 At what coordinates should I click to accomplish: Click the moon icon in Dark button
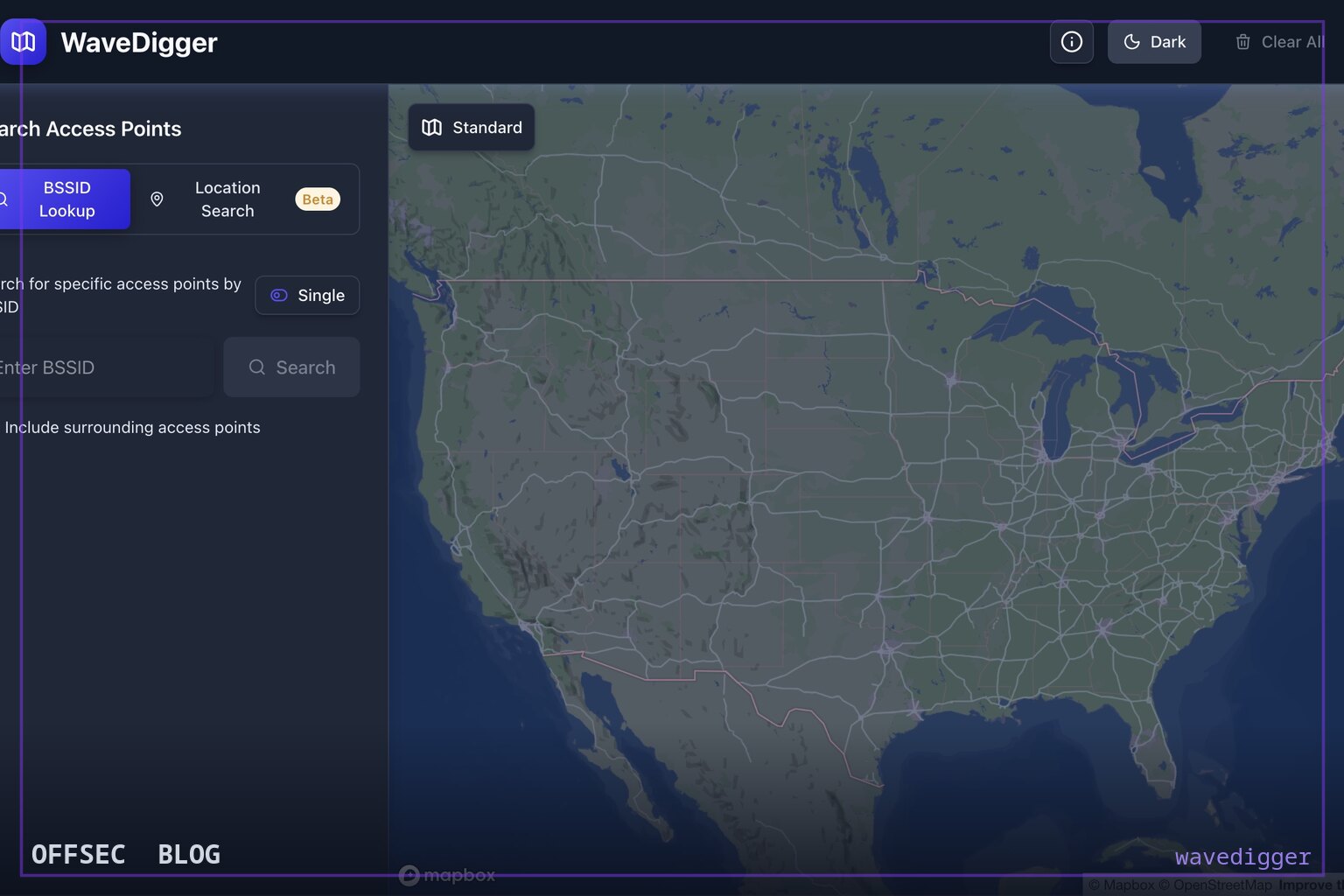coord(1131,42)
